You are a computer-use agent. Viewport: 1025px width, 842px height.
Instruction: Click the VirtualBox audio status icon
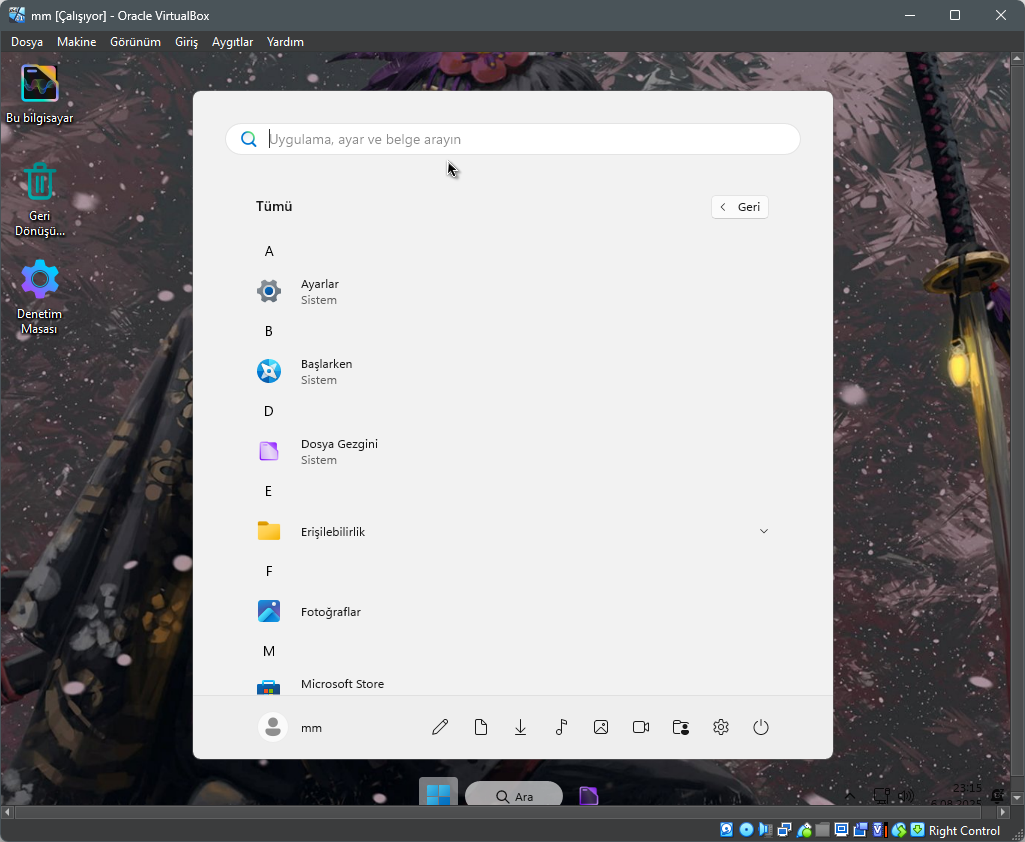765,830
